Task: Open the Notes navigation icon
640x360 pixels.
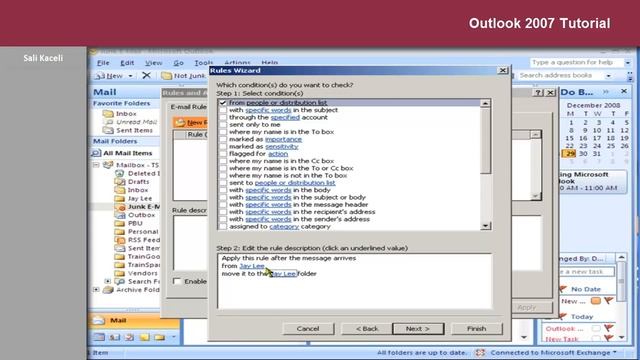Action: [144, 337]
